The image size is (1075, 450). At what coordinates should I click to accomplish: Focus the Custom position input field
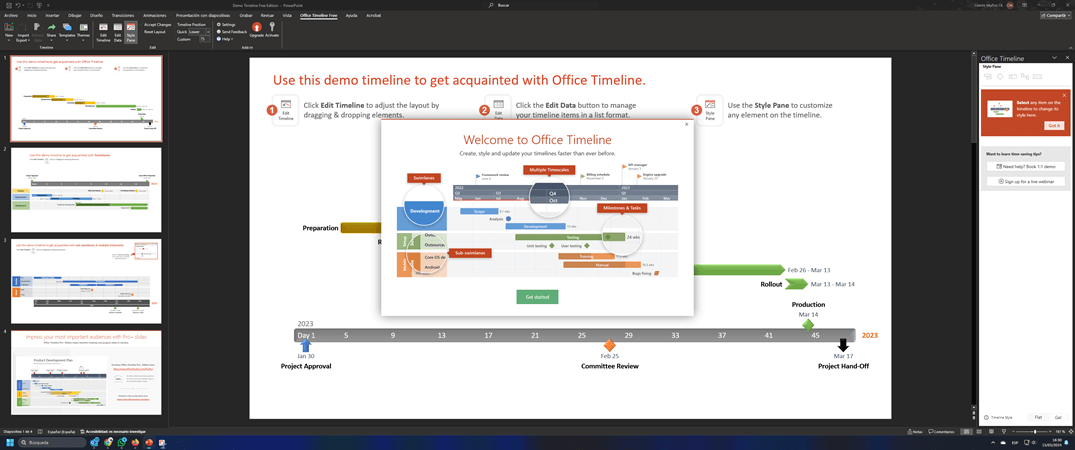[x=204, y=39]
